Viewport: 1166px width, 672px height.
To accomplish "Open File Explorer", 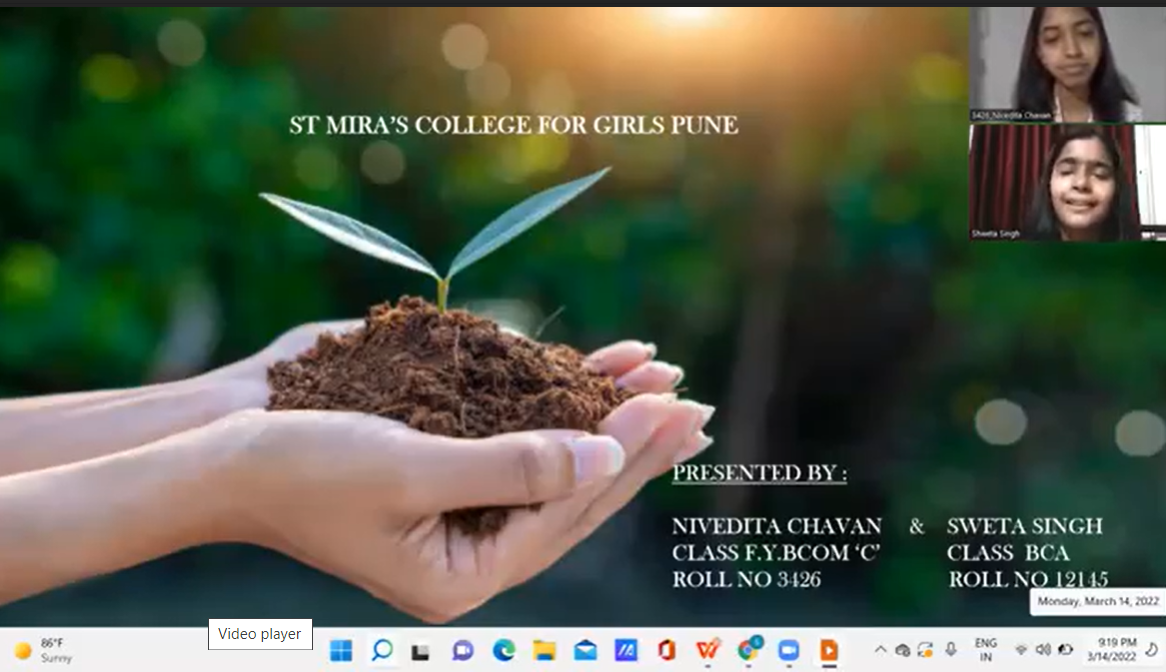I will (542, 651).
